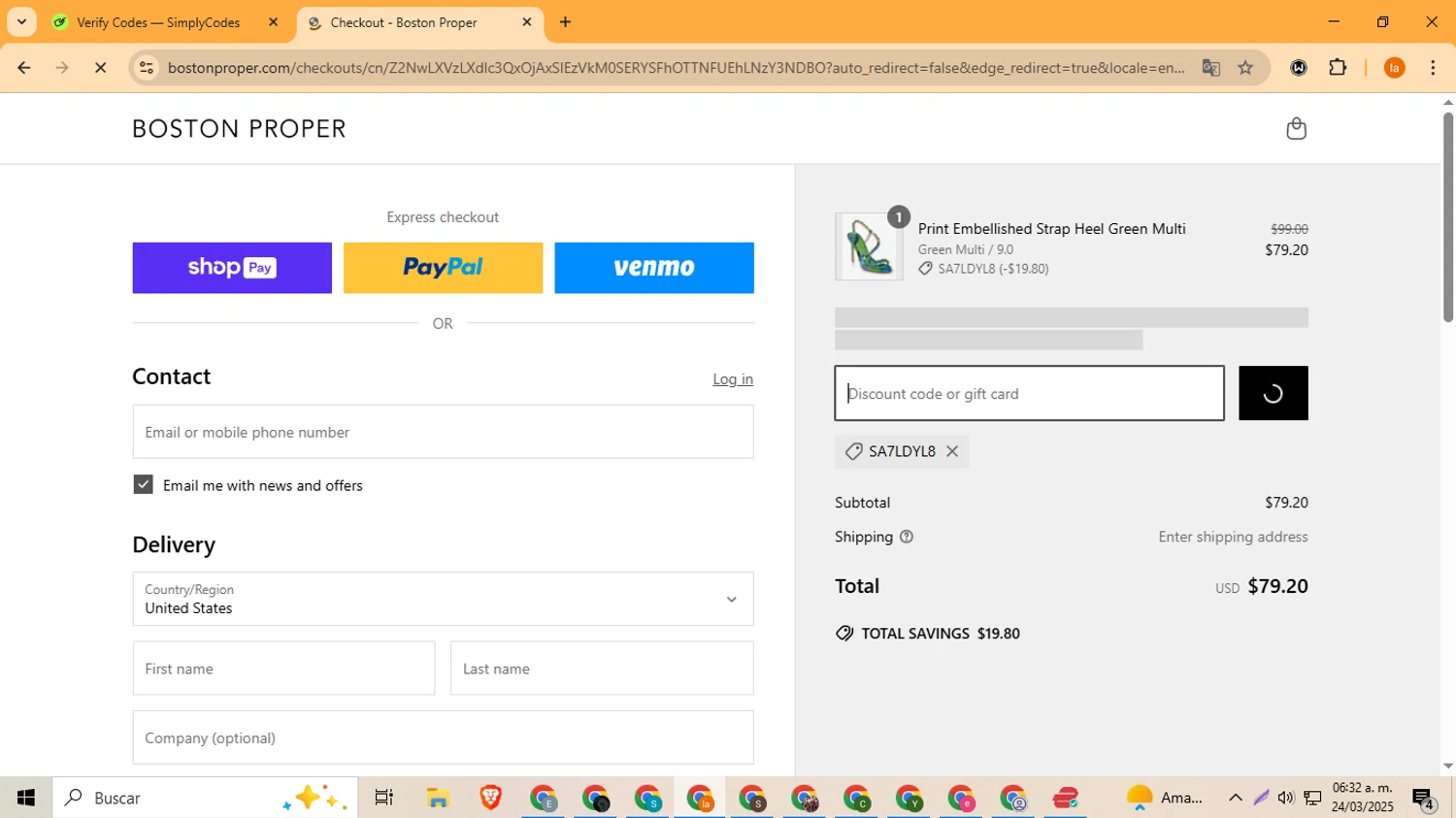Close the Checkout Boston Proper tab
The width and height of the screenshot is (1456, 818).
pos(527,22)
